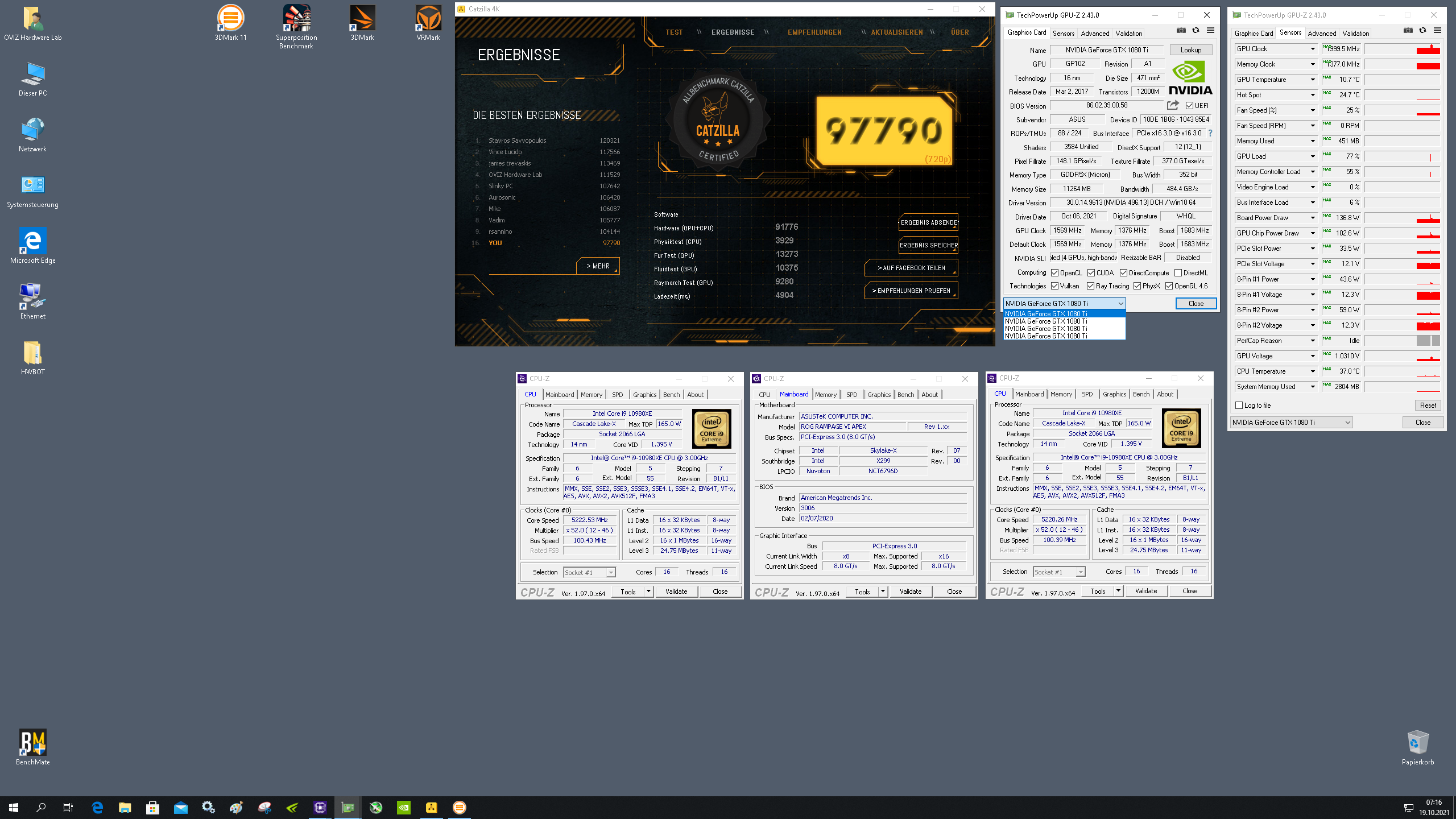This screenshot has width=1456, height=819.
Task: Select the fourth GTX 1080 Ti list entry
Action: point(1064,336)
